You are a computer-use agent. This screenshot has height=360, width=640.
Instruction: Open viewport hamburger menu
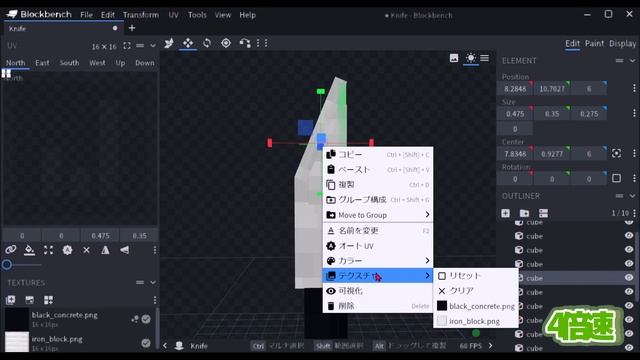pos(484,58)
